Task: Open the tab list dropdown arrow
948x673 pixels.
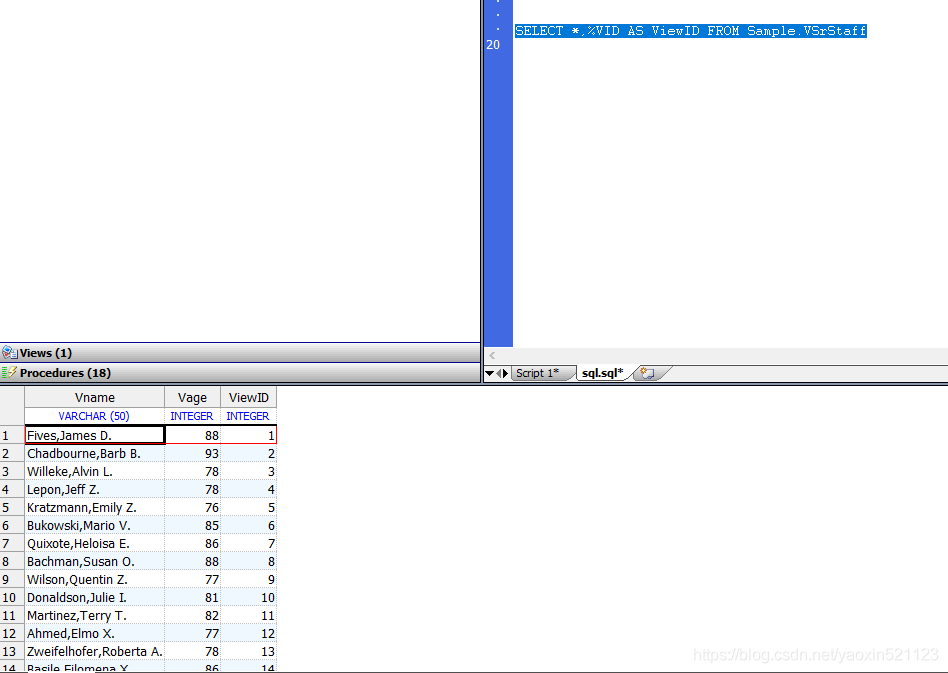Action: [x=489, y=374]
